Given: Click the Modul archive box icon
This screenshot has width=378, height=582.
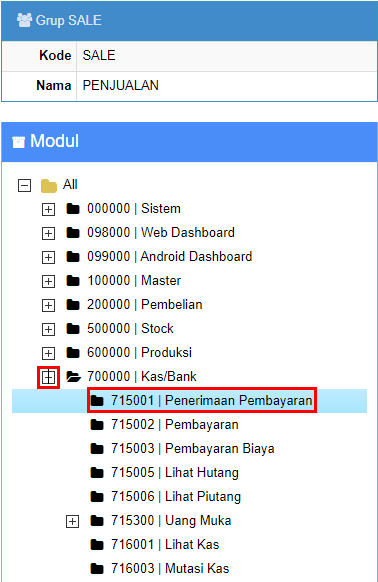Looking at the screenshot, I should [x=19, y=142].
